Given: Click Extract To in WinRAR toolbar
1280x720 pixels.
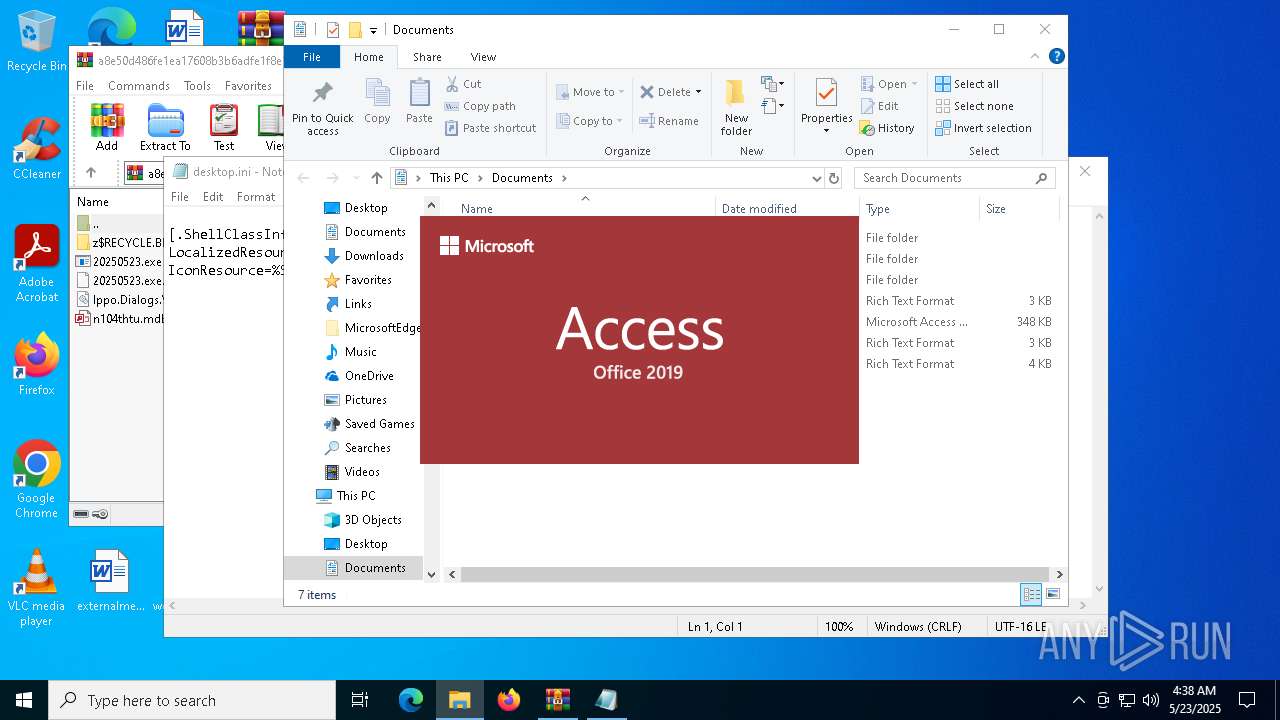Looking at the screenshot, I should pos(165,128).
